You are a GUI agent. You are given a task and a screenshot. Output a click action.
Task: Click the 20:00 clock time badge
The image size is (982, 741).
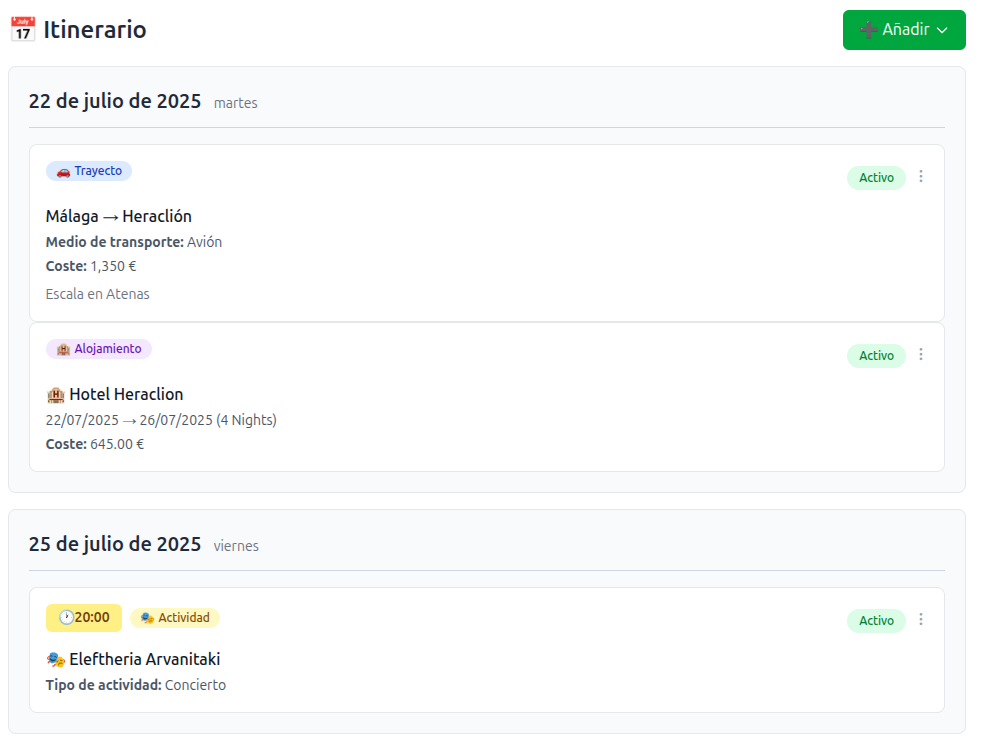point(84,618)
